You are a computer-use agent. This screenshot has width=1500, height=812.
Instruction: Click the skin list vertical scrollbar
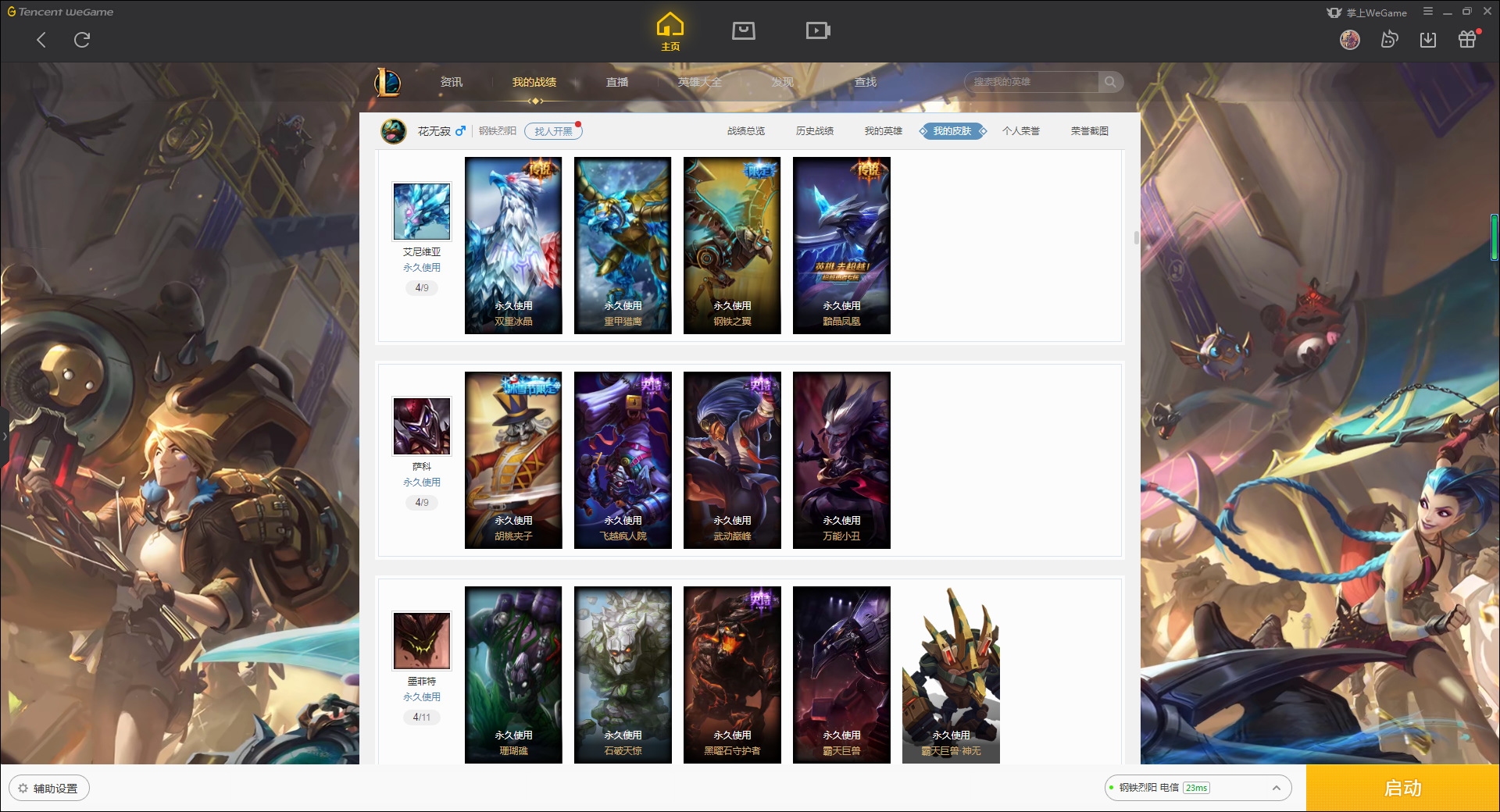pos(1137,237)
